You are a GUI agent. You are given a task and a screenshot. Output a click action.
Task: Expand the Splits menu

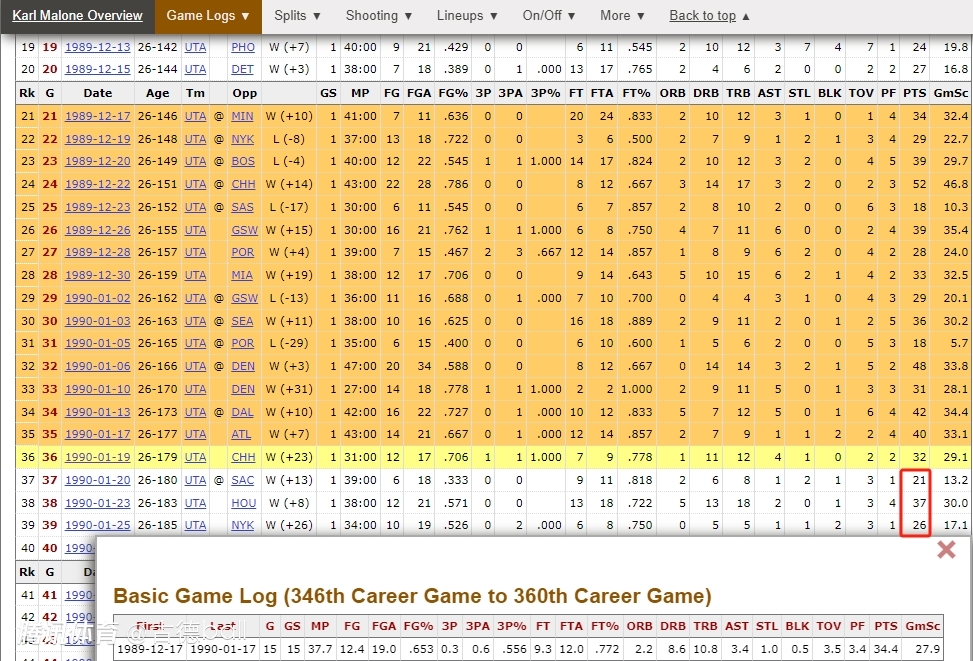pyautogui.click(x=297, y=16)
